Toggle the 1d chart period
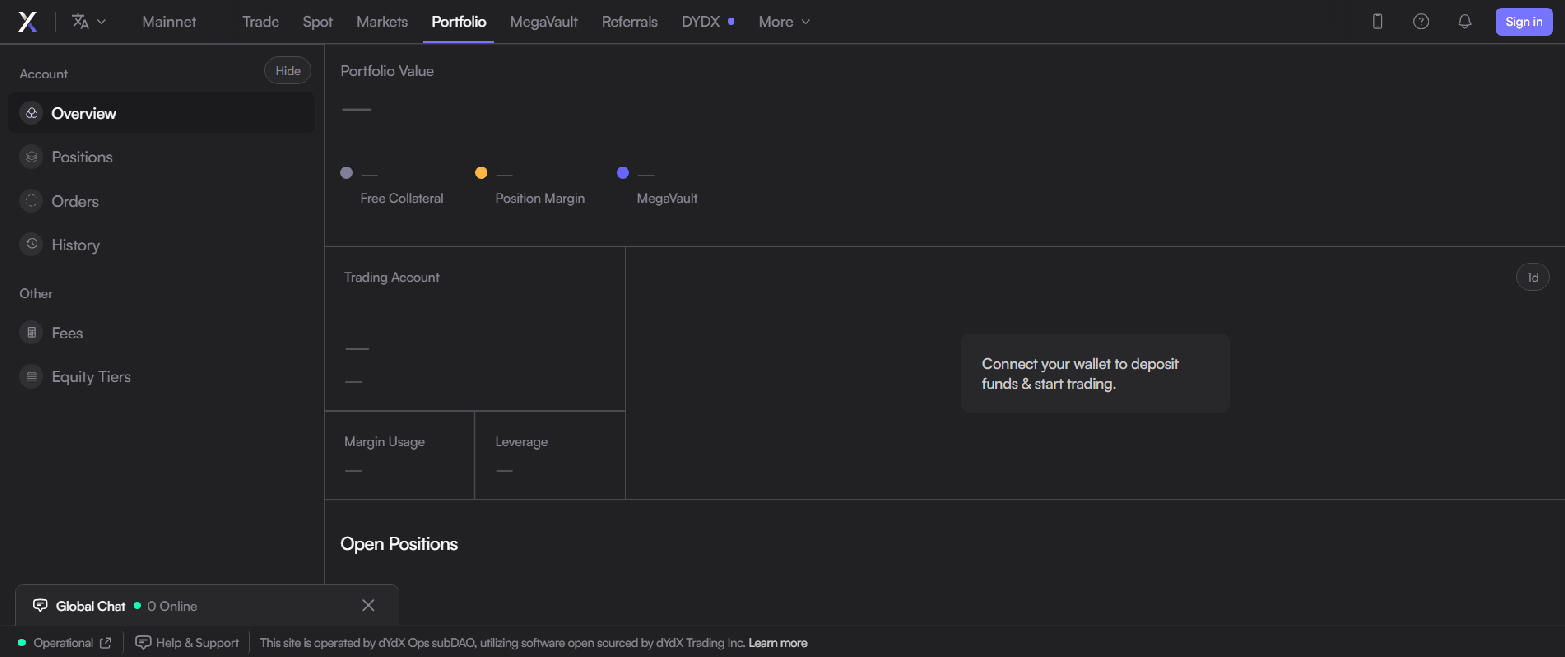Screen dimensions: 1565x657 click(x=1533, y=277)
